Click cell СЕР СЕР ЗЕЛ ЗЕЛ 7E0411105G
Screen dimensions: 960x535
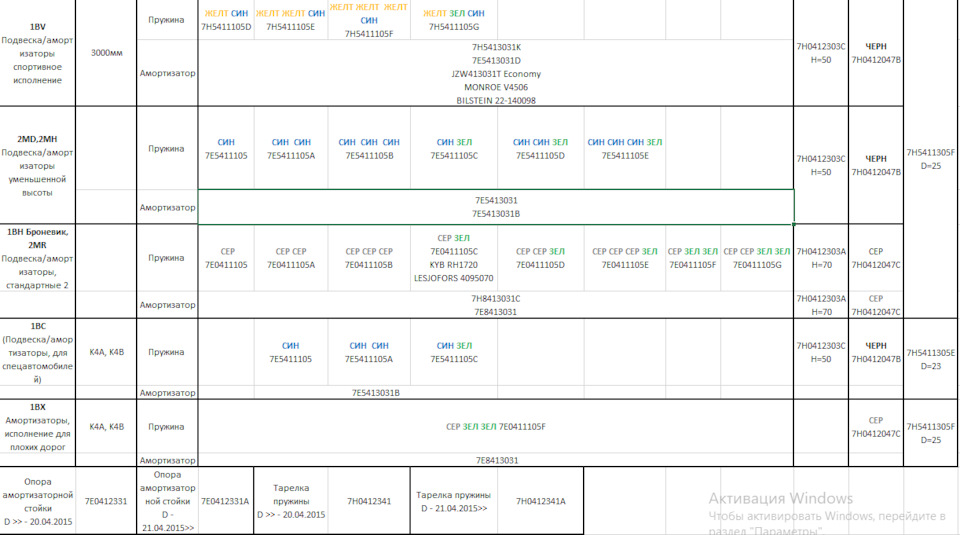point(757,258)
